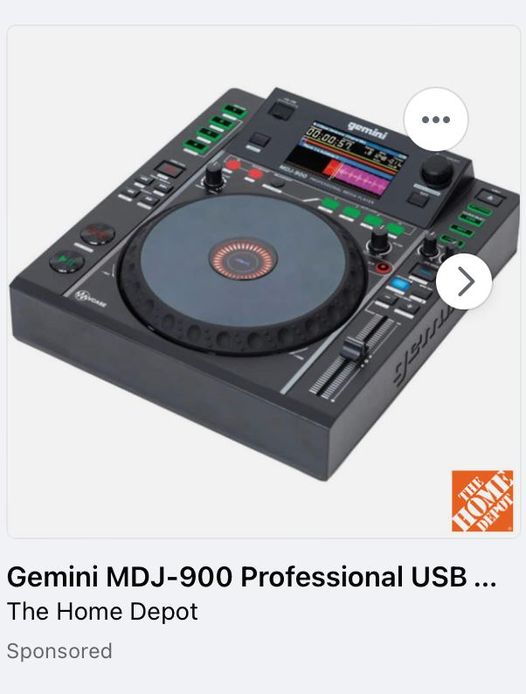Click the blue lit button near pitch fader
The image size is (526, 694).
(401, 283)
